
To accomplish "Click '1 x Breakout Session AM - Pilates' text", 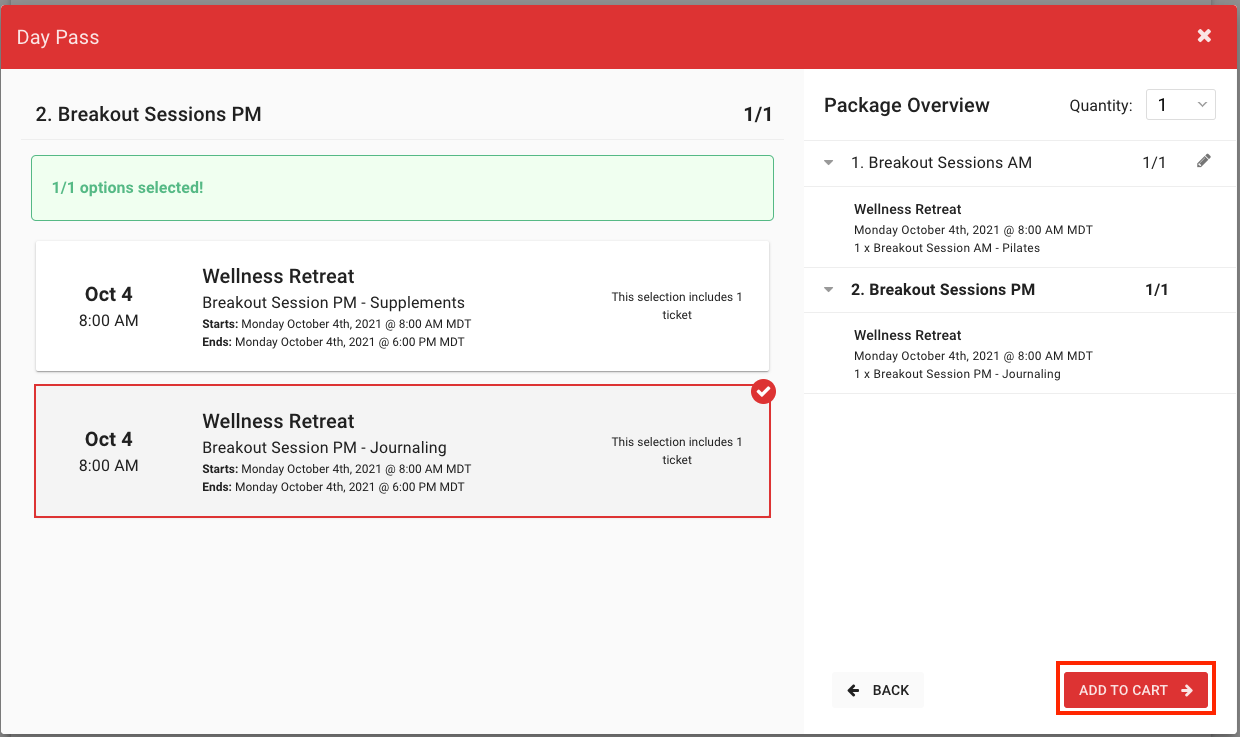I will tap(947, 248).
